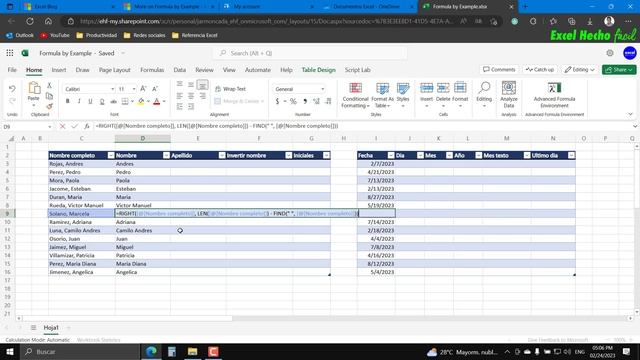Open the Comments pane
The width and height of the screenshot is (640, 360).
tap(499, 70)
